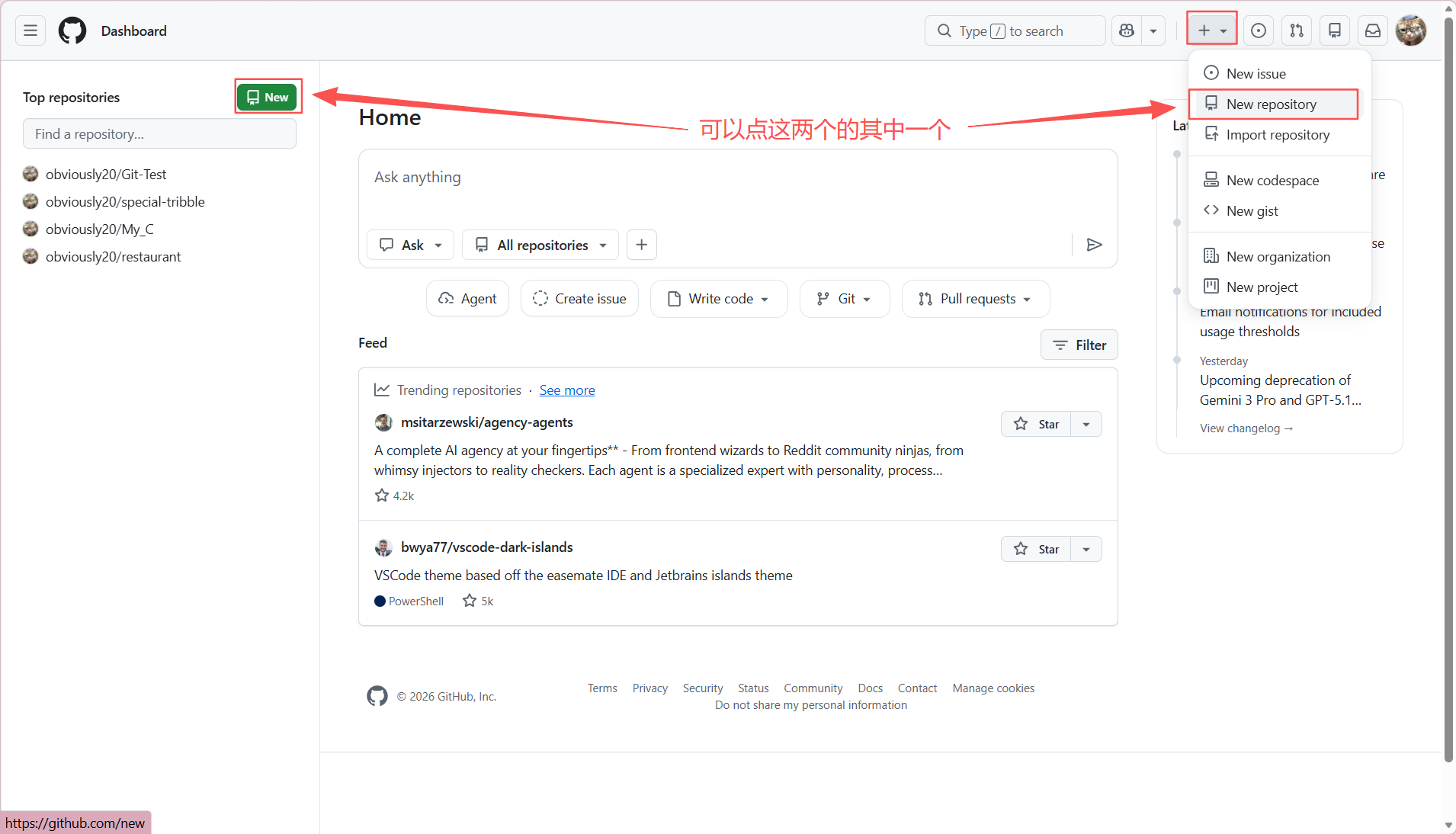Choose New organization menu entry
The width and height of the screenshot is (1456, 834).
(x=1280, y=256)
